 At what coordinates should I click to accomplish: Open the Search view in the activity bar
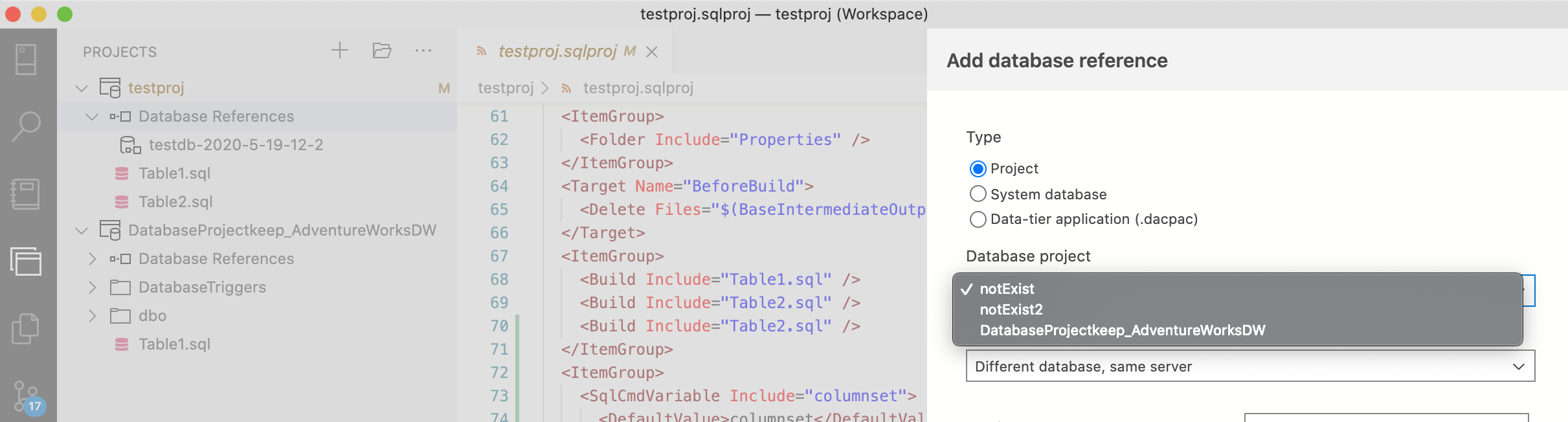click(x=26, y=126)
